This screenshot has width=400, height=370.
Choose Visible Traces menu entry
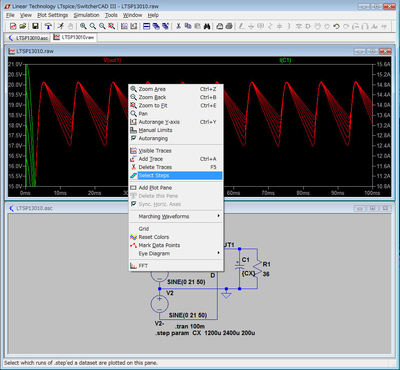click(x=176, y=151)
